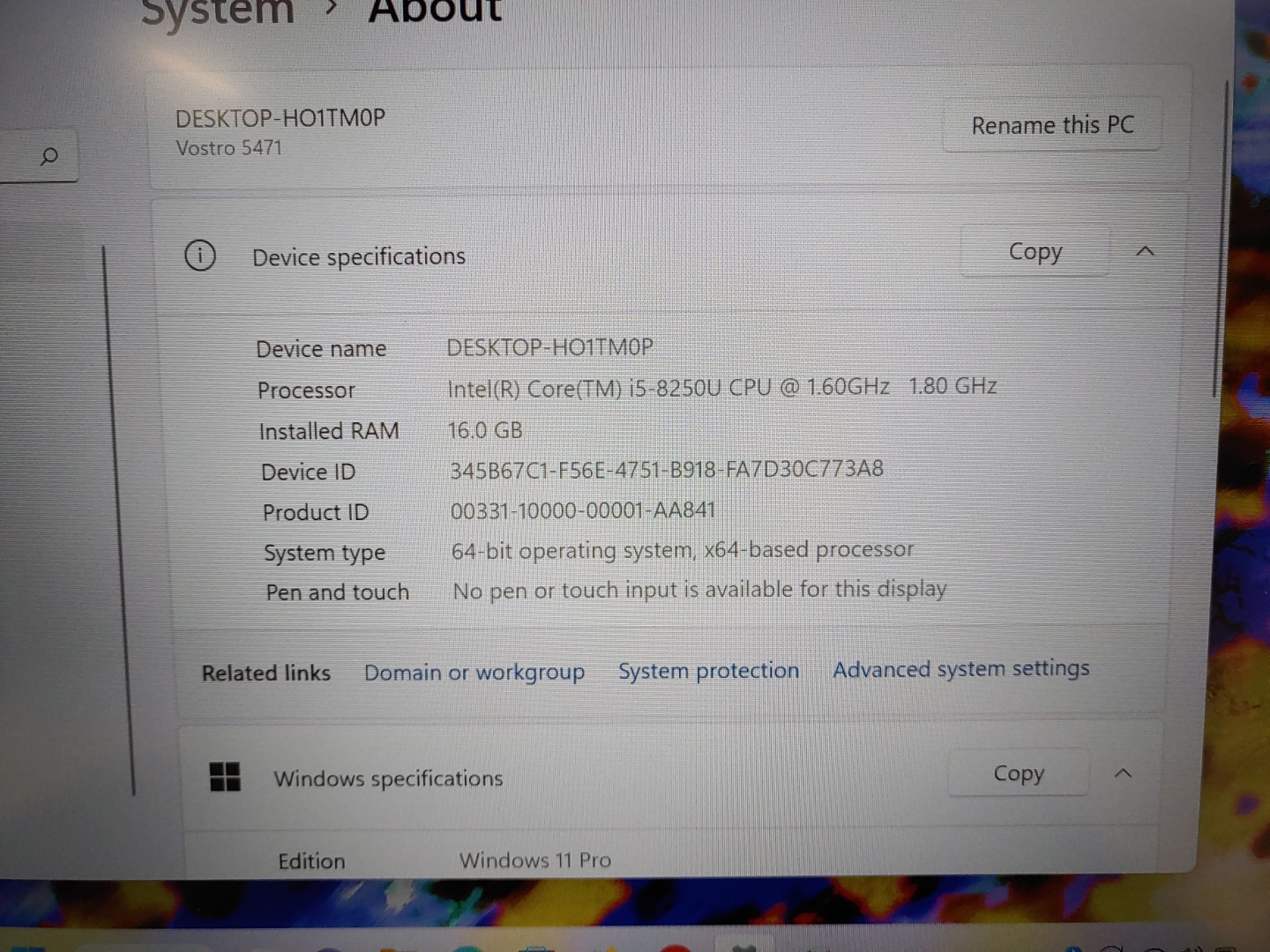Click the Edition value Windows 11 Pro

pyautogui.click(x=535, y=859)
